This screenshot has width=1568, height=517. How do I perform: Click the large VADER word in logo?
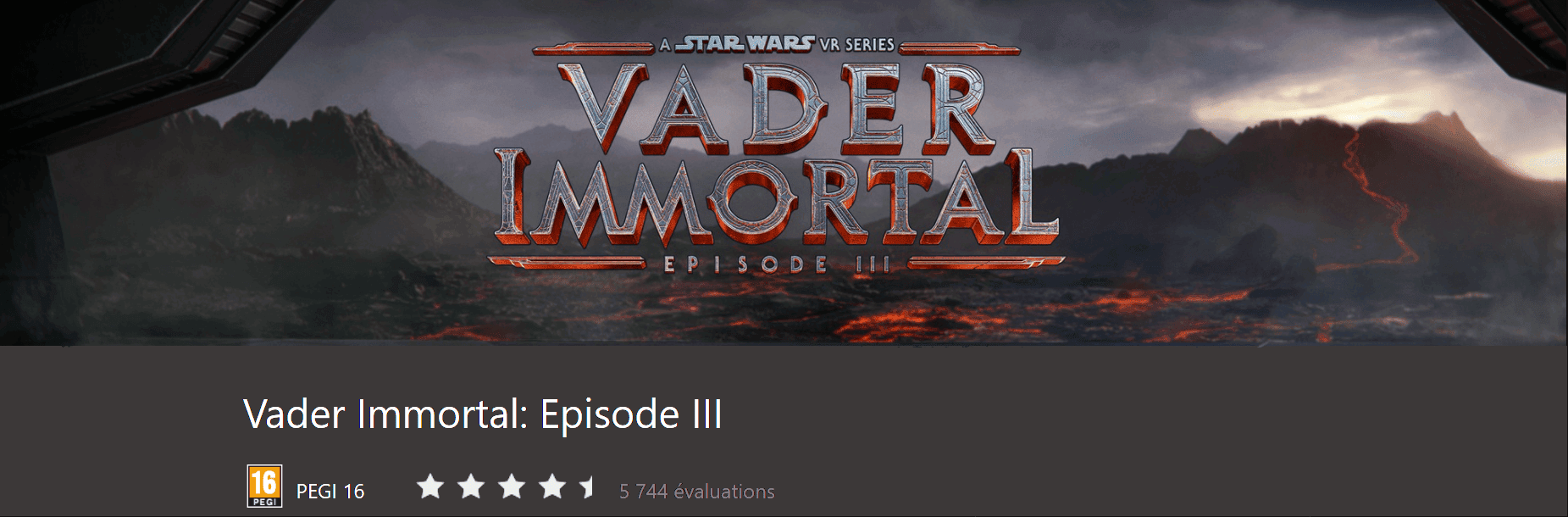(774, 108)
